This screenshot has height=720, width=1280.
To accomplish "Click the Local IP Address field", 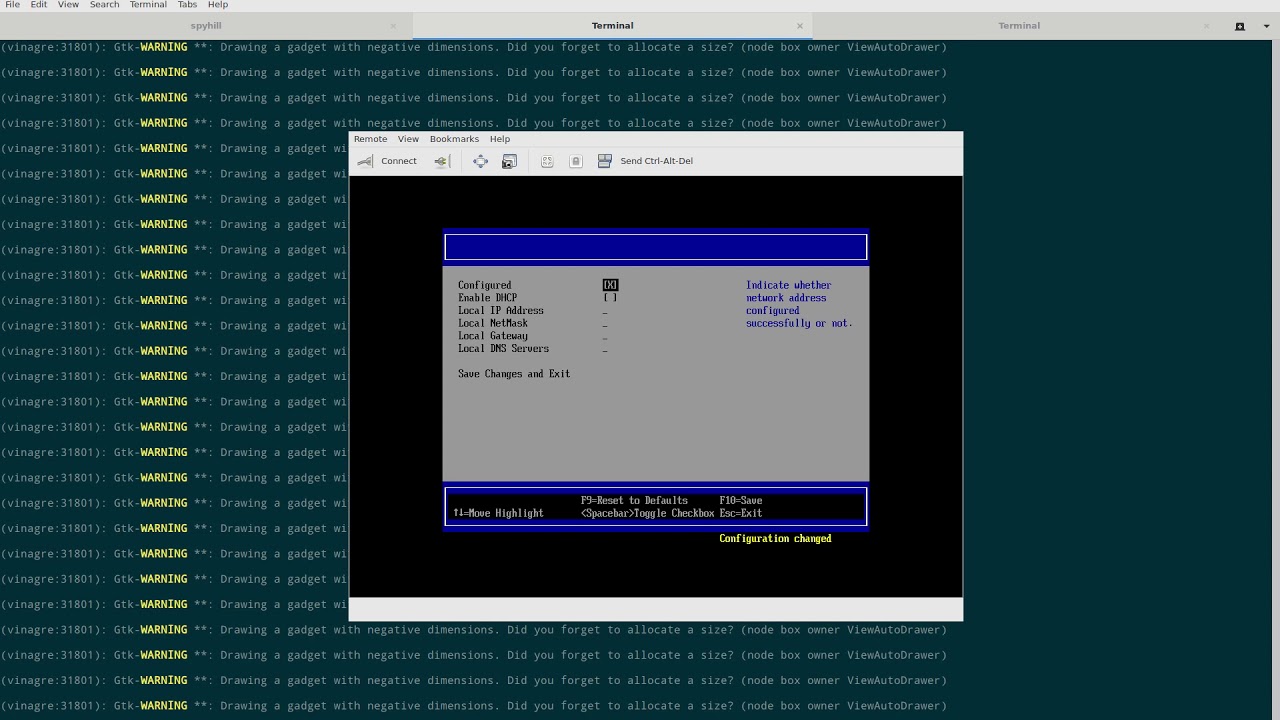I will point(605,311).
